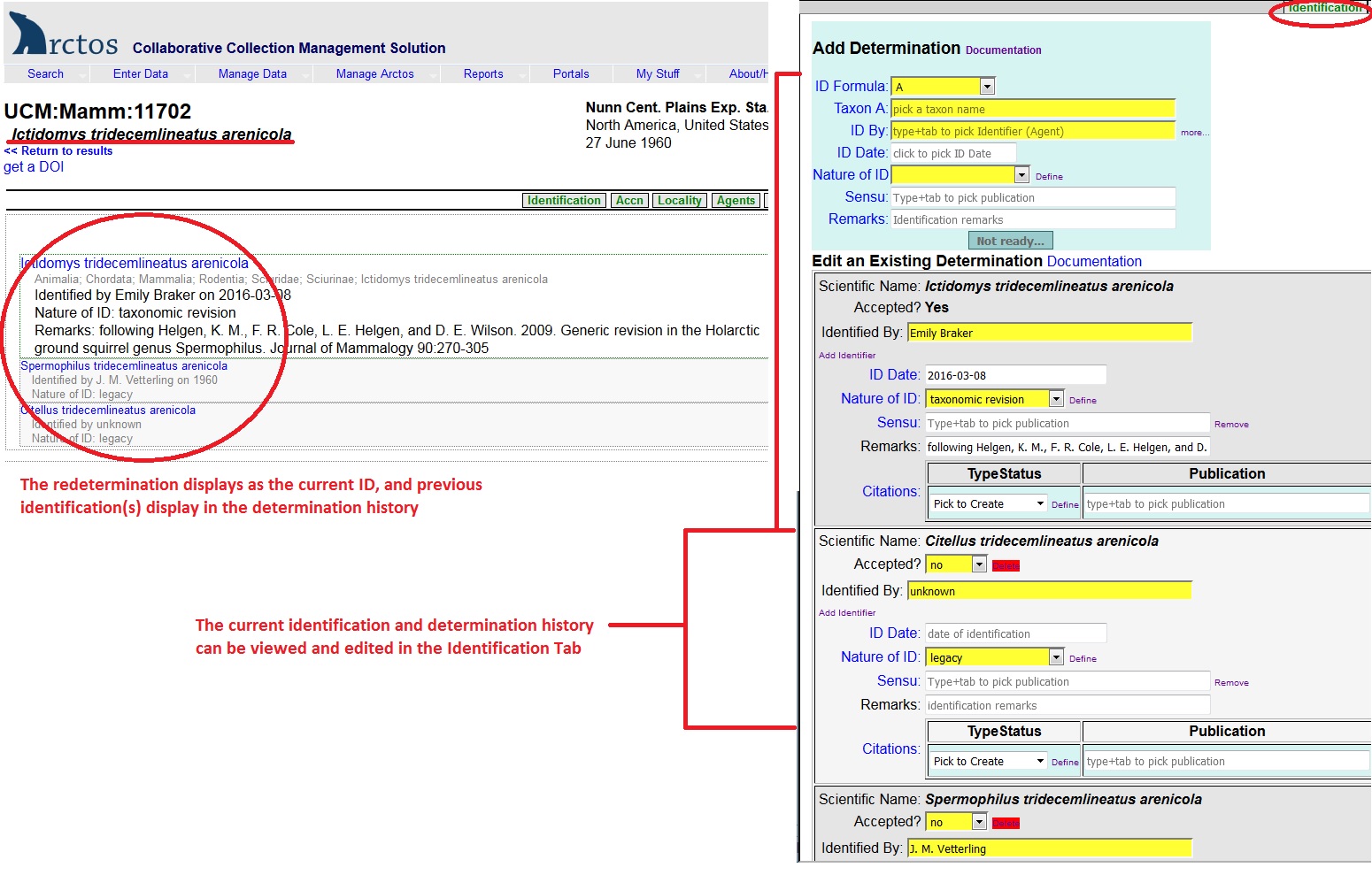Click the ID Date field showing 2016-03-08
The image size is (1372, 875).
(1015, 375)
